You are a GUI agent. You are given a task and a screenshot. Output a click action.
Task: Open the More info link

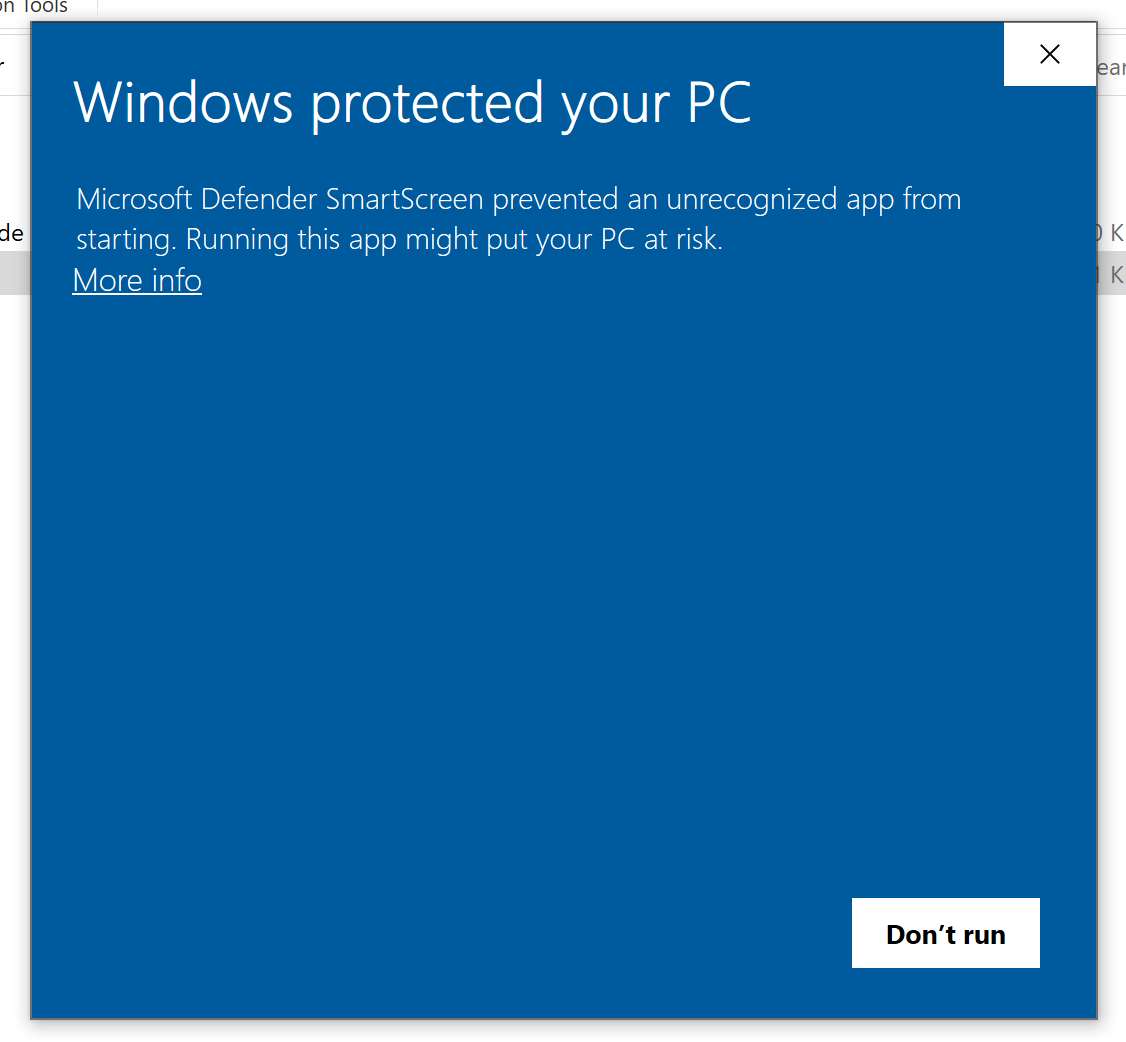[137, 281]
